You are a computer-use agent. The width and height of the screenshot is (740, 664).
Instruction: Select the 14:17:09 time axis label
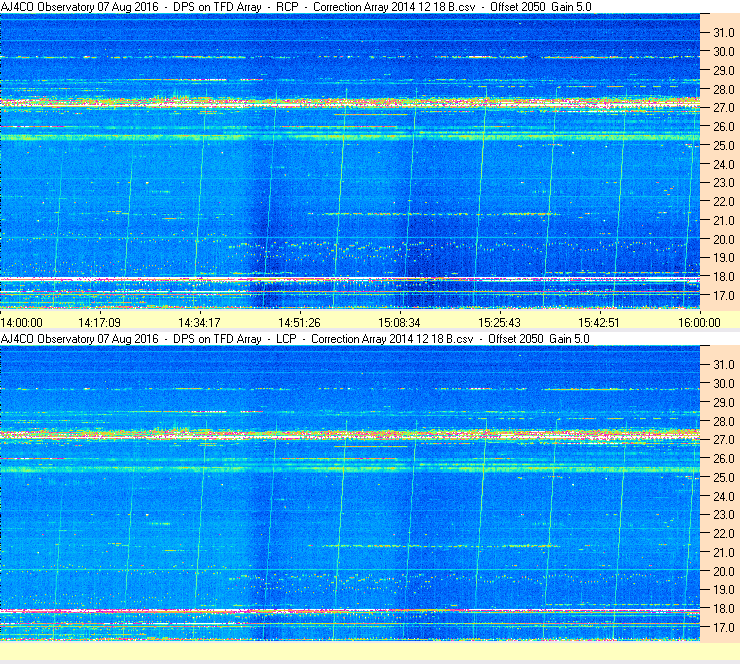click(x=99, y=323)
